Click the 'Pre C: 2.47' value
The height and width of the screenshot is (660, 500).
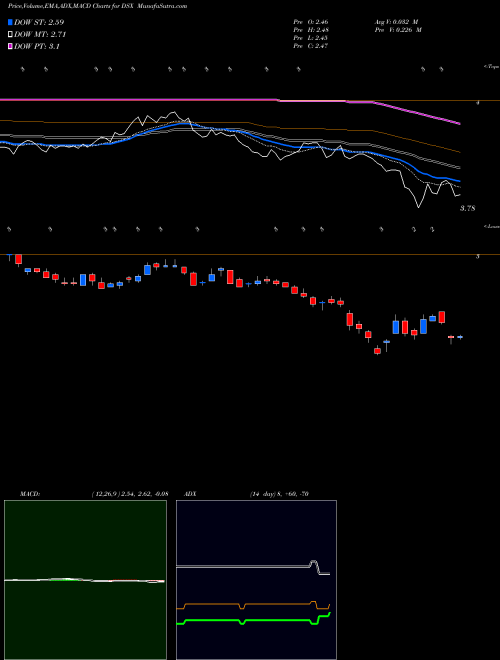tap(311, 46)
